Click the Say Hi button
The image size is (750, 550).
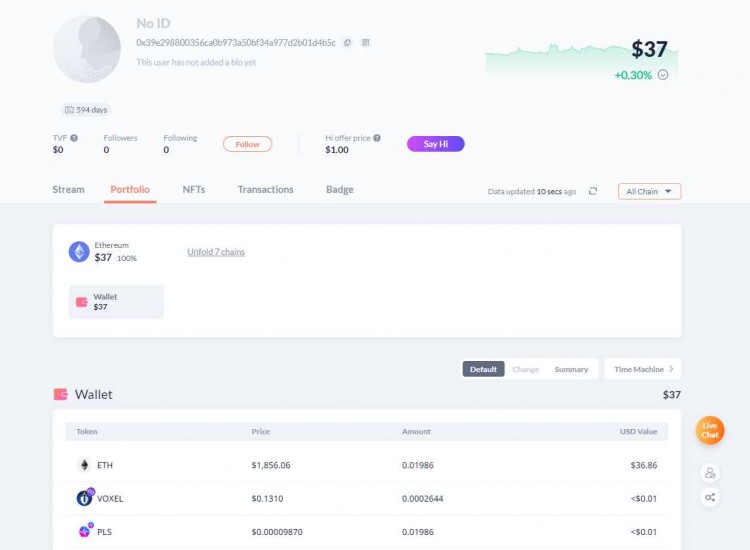click(435, 144)
